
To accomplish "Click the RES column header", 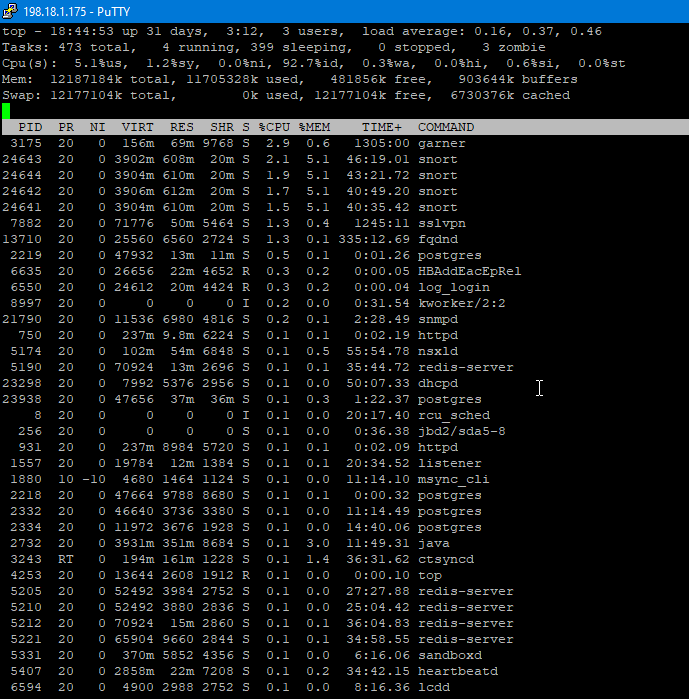I will pyautogui.click(x=182, y=127).
